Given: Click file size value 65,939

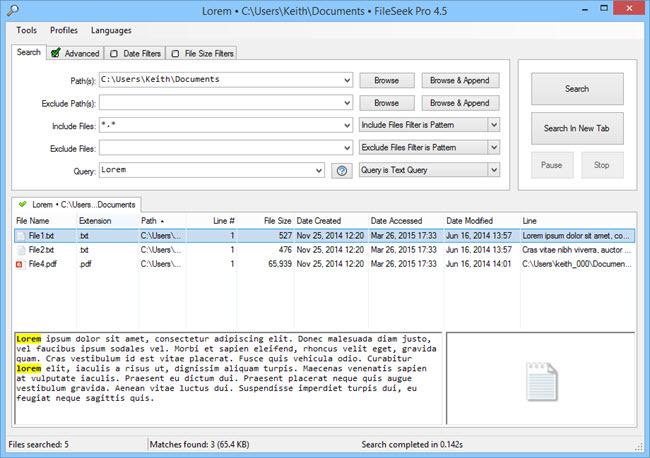Looking at the screenshot, I should point(280,264).
